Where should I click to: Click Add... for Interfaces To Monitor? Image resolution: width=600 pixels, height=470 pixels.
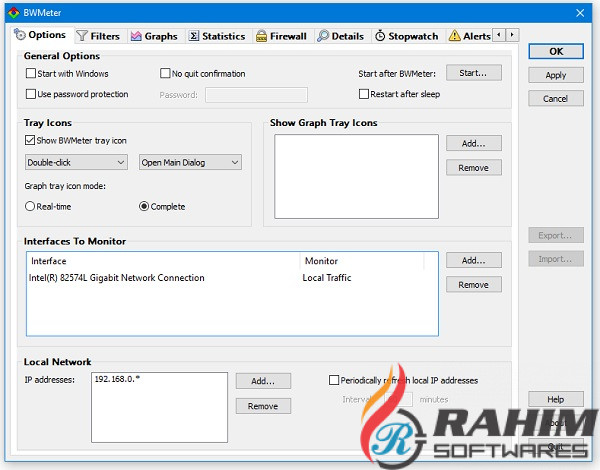pos(474,260)
